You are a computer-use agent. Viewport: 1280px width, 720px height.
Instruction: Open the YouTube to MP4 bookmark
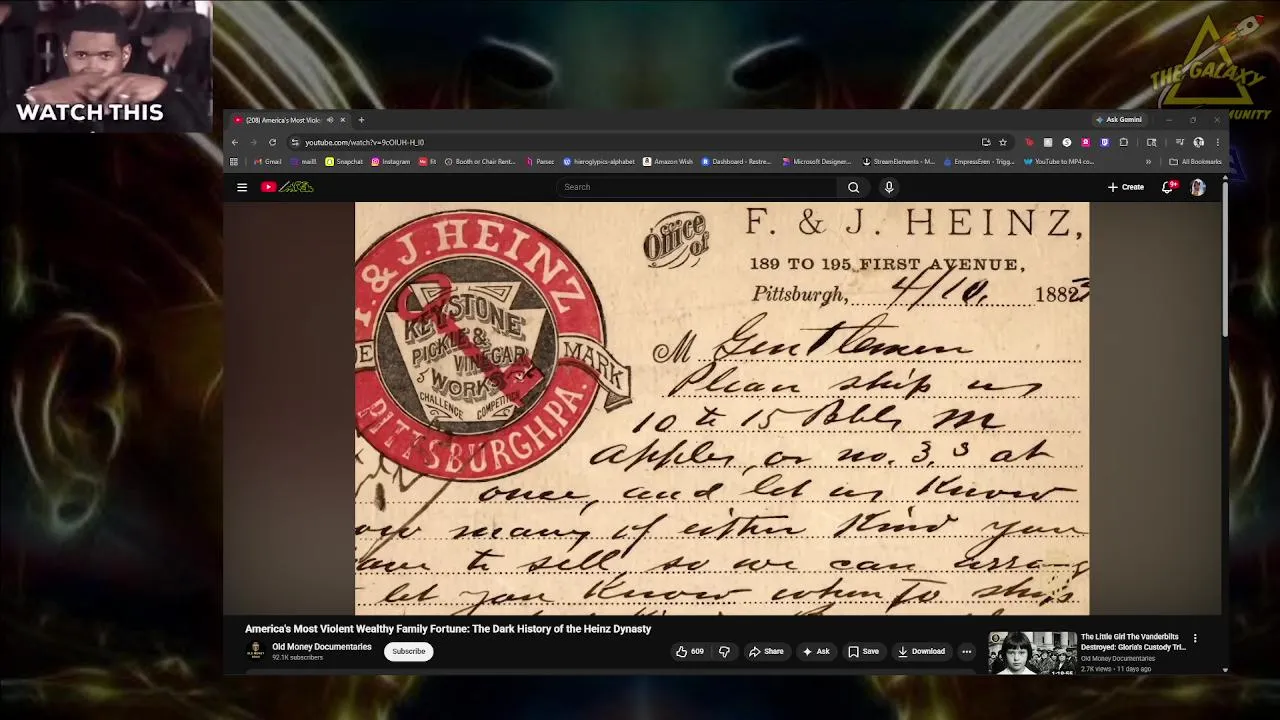1058,161
